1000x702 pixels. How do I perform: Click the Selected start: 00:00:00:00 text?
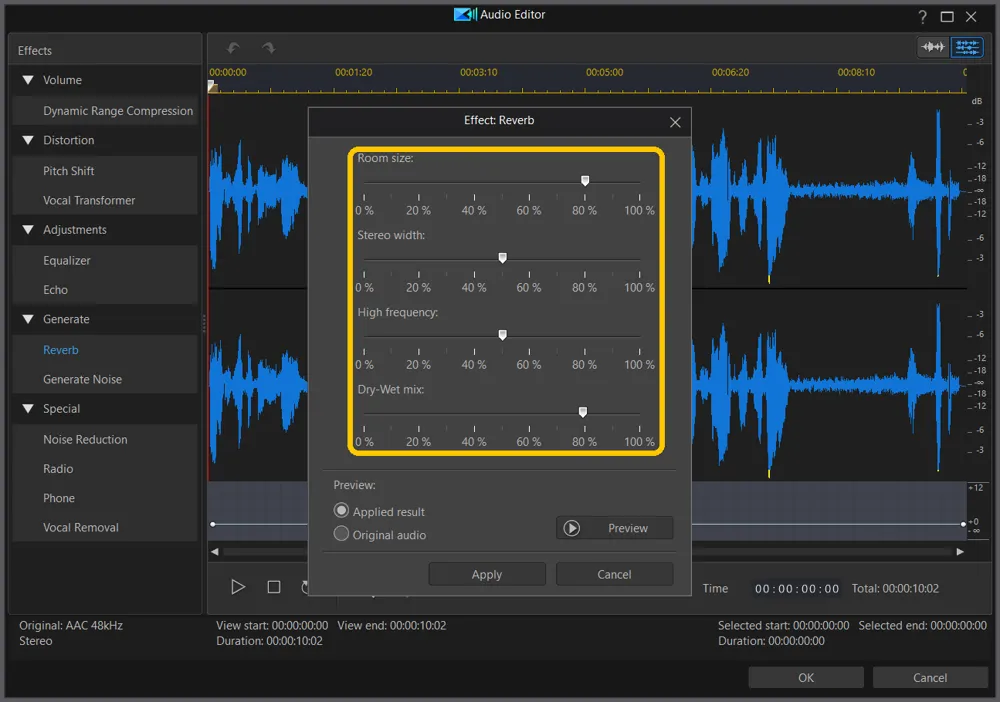783,625
